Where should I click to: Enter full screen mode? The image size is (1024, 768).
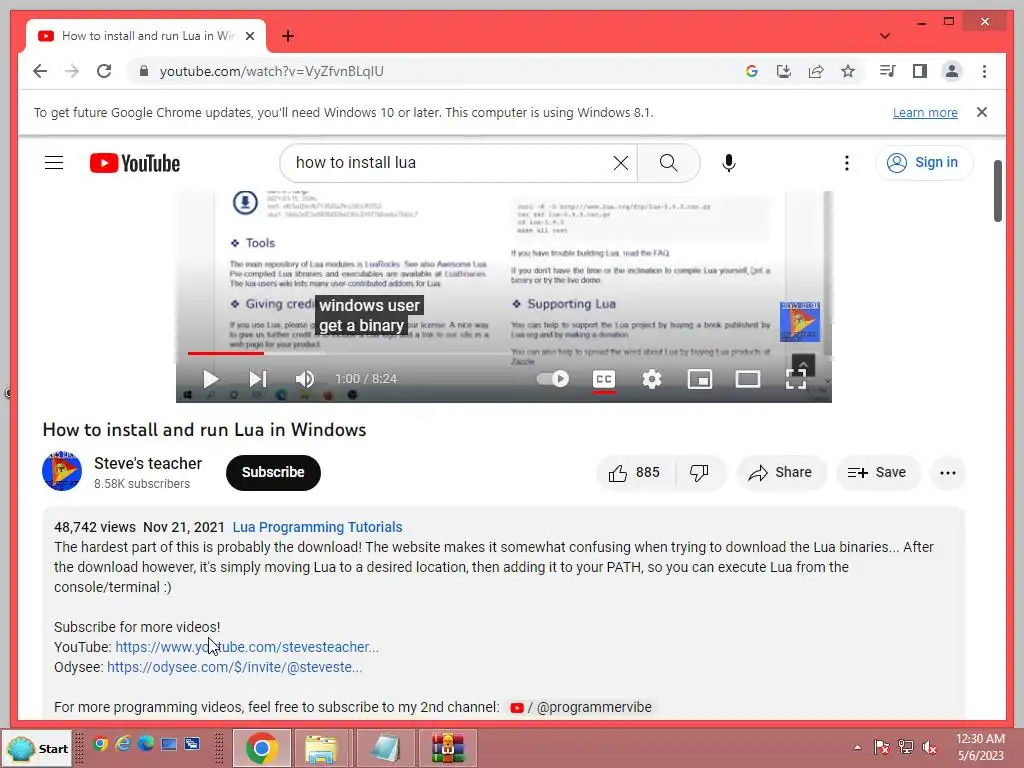796,379
